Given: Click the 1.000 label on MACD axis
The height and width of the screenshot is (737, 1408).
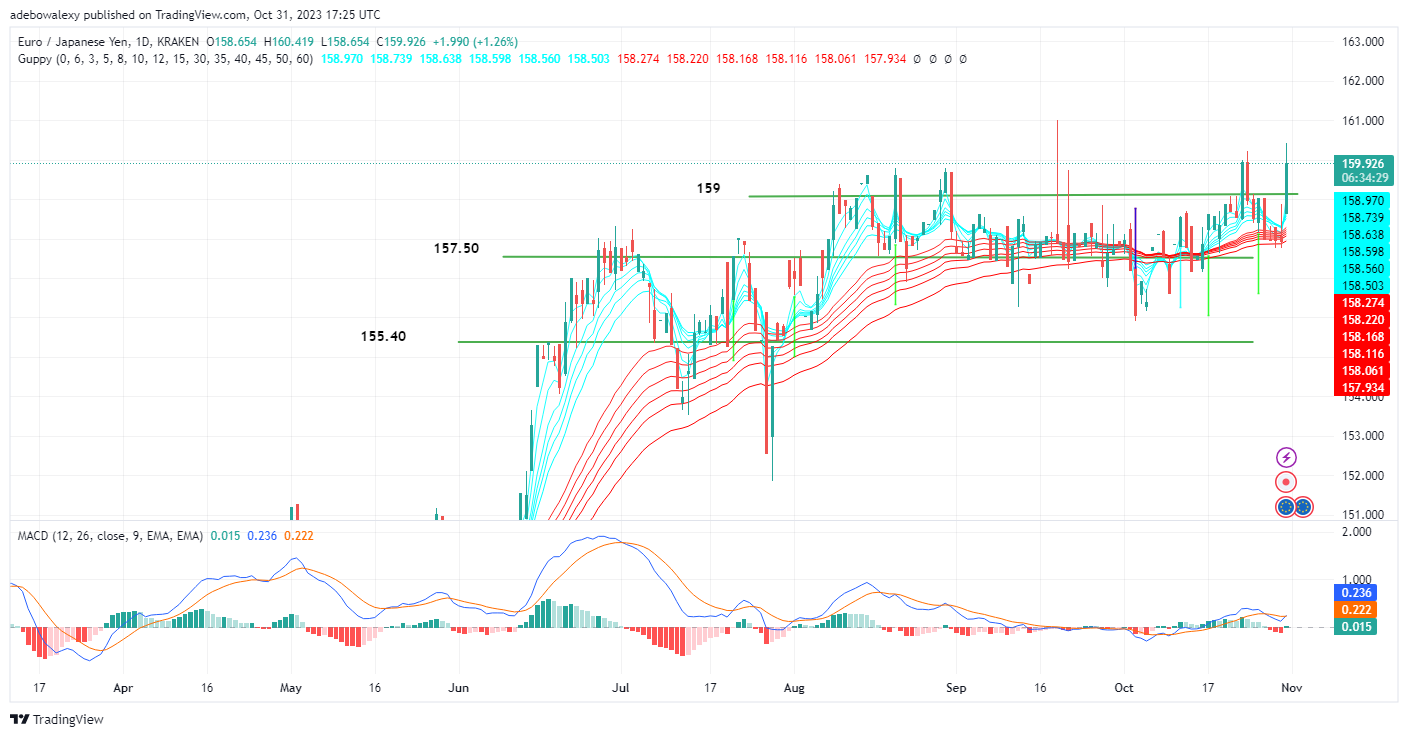Looking at the screenshot, I should (1356, 580).
